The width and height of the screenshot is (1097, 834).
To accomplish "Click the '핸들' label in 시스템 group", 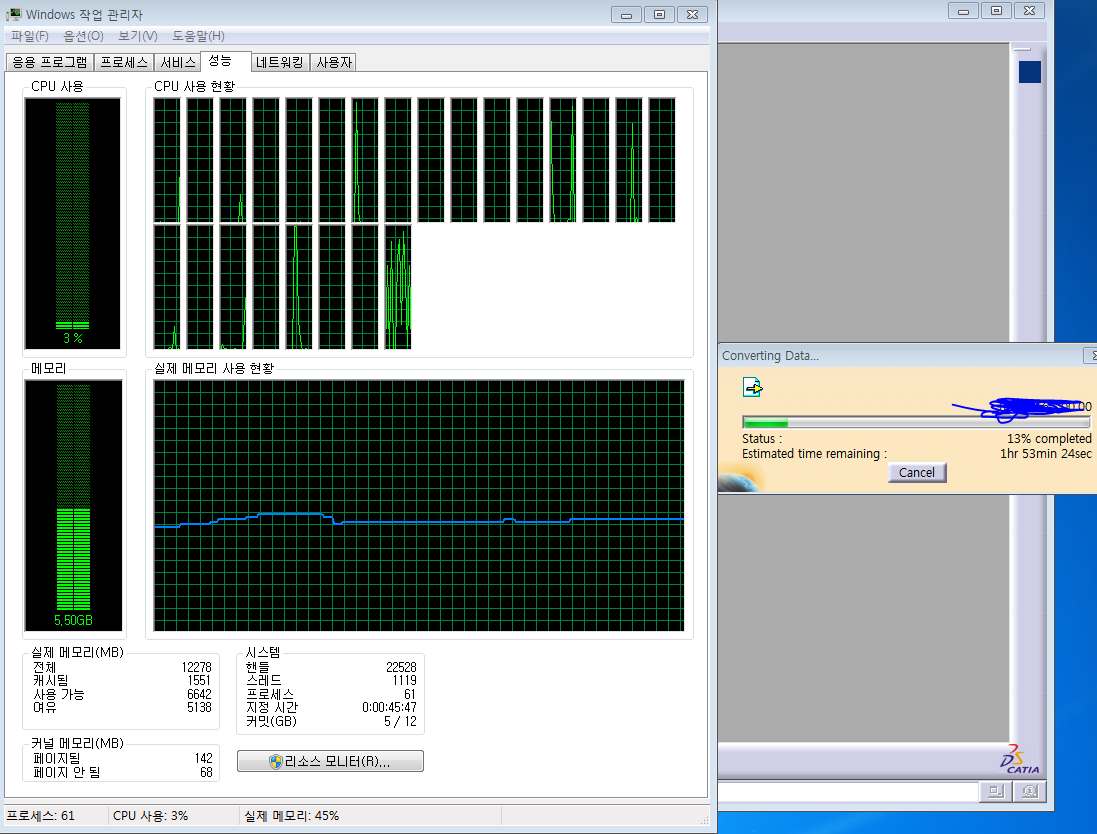I will [x=257, y=667].
